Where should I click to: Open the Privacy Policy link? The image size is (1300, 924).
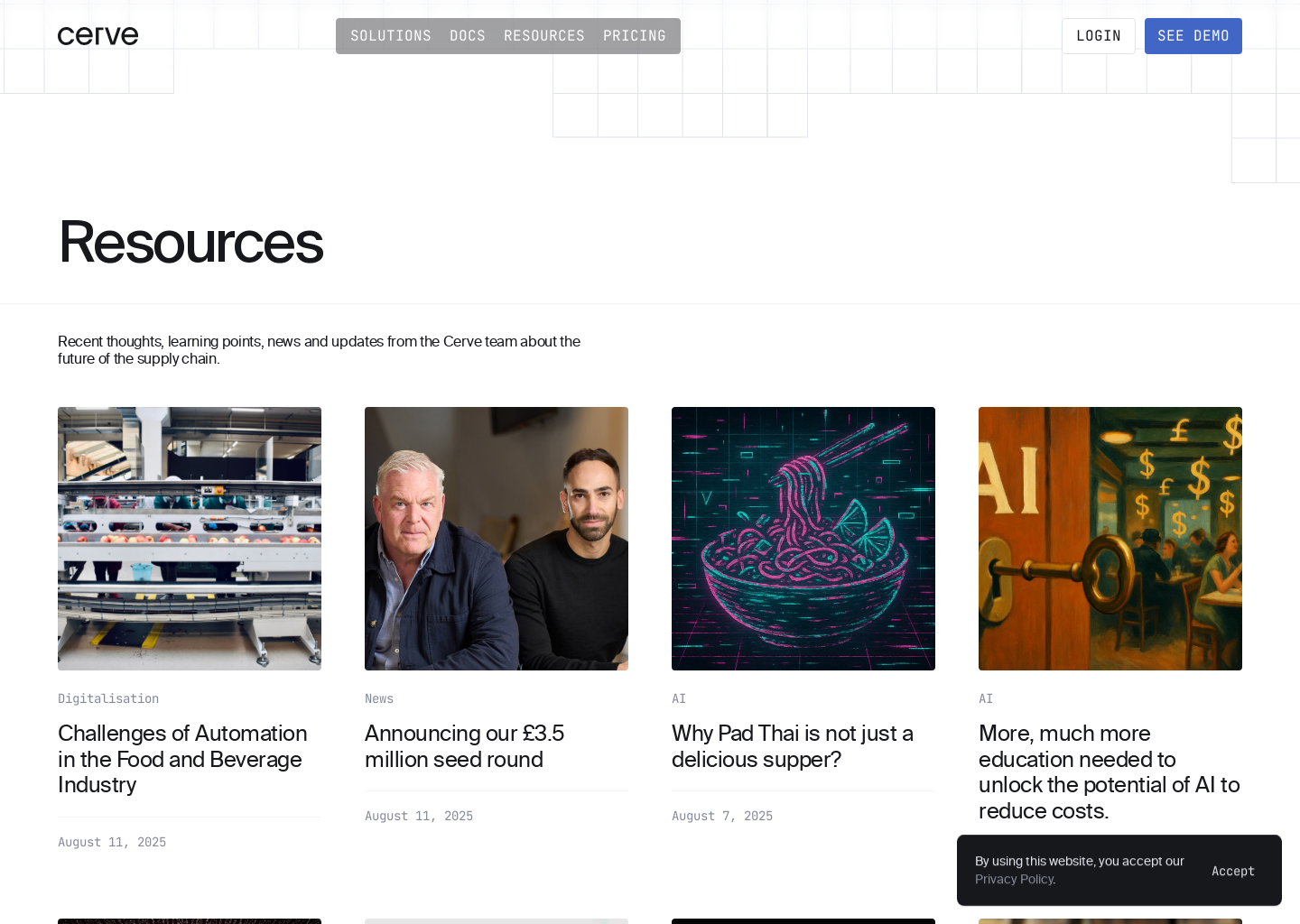[x=1014, y=878]
